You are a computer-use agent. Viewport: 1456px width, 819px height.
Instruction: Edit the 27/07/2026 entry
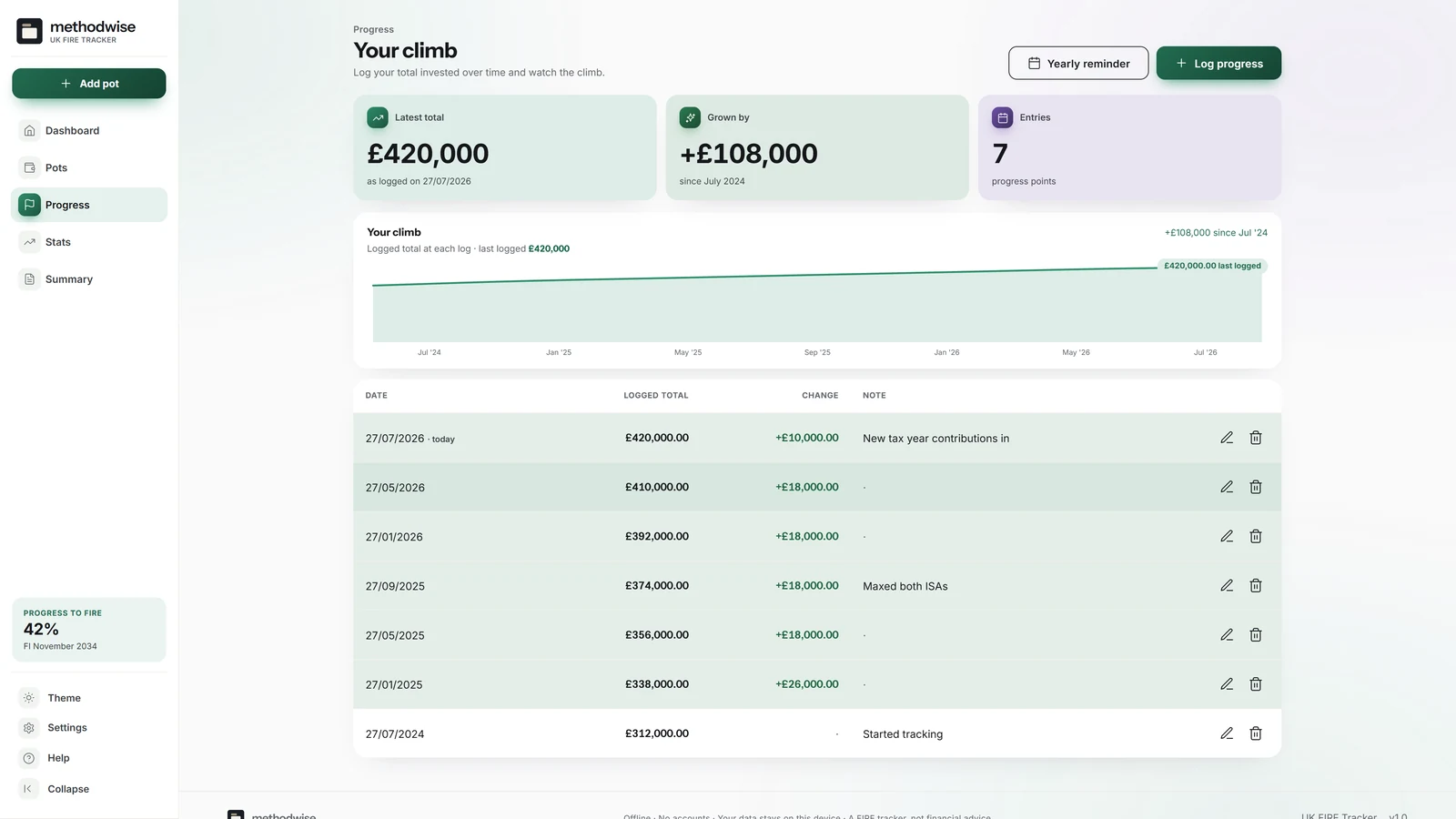click(1227, 438)
